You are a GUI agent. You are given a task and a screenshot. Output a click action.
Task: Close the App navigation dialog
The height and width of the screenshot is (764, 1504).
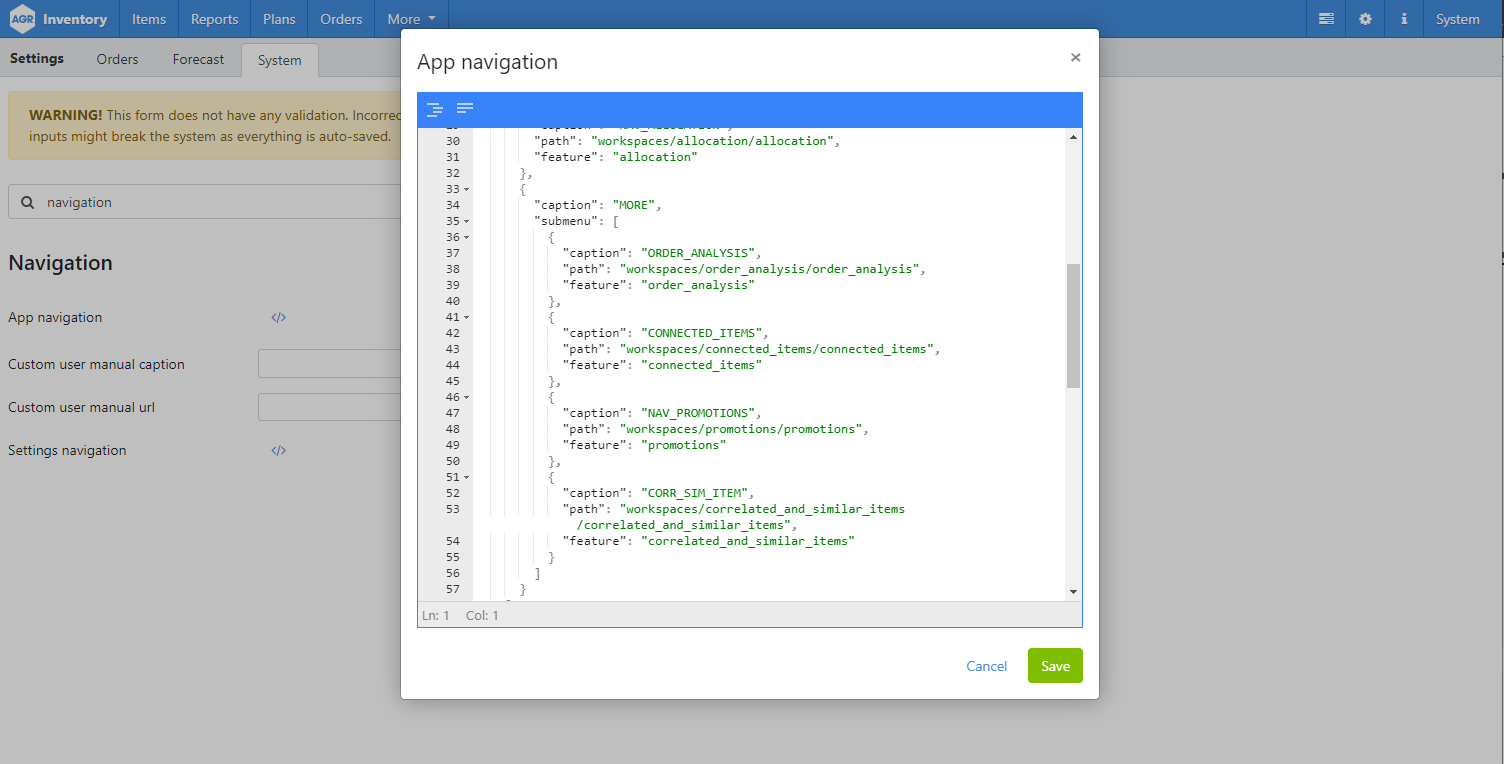tap(1075, 58)
